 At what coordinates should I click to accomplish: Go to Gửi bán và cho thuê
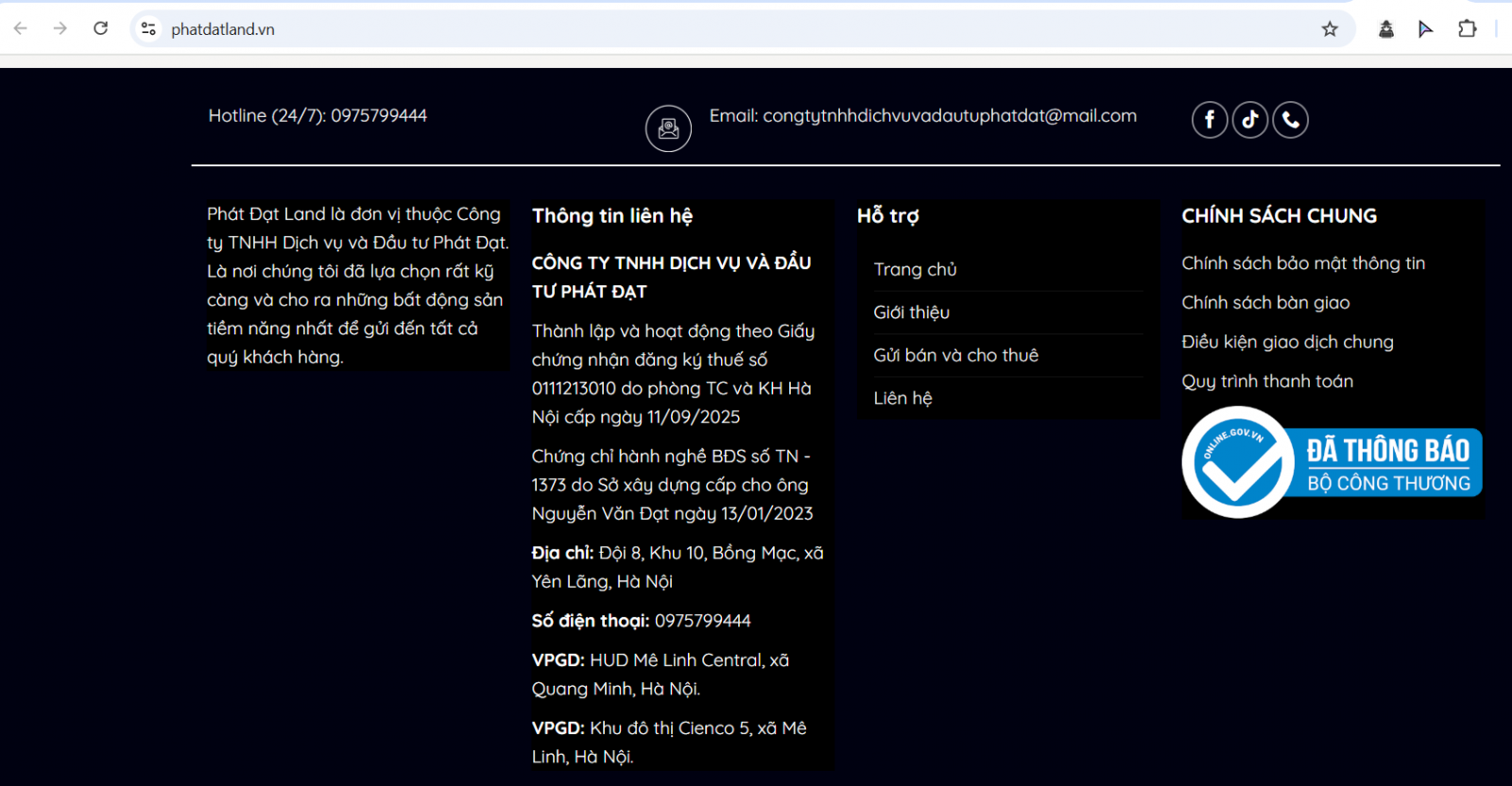955,355
